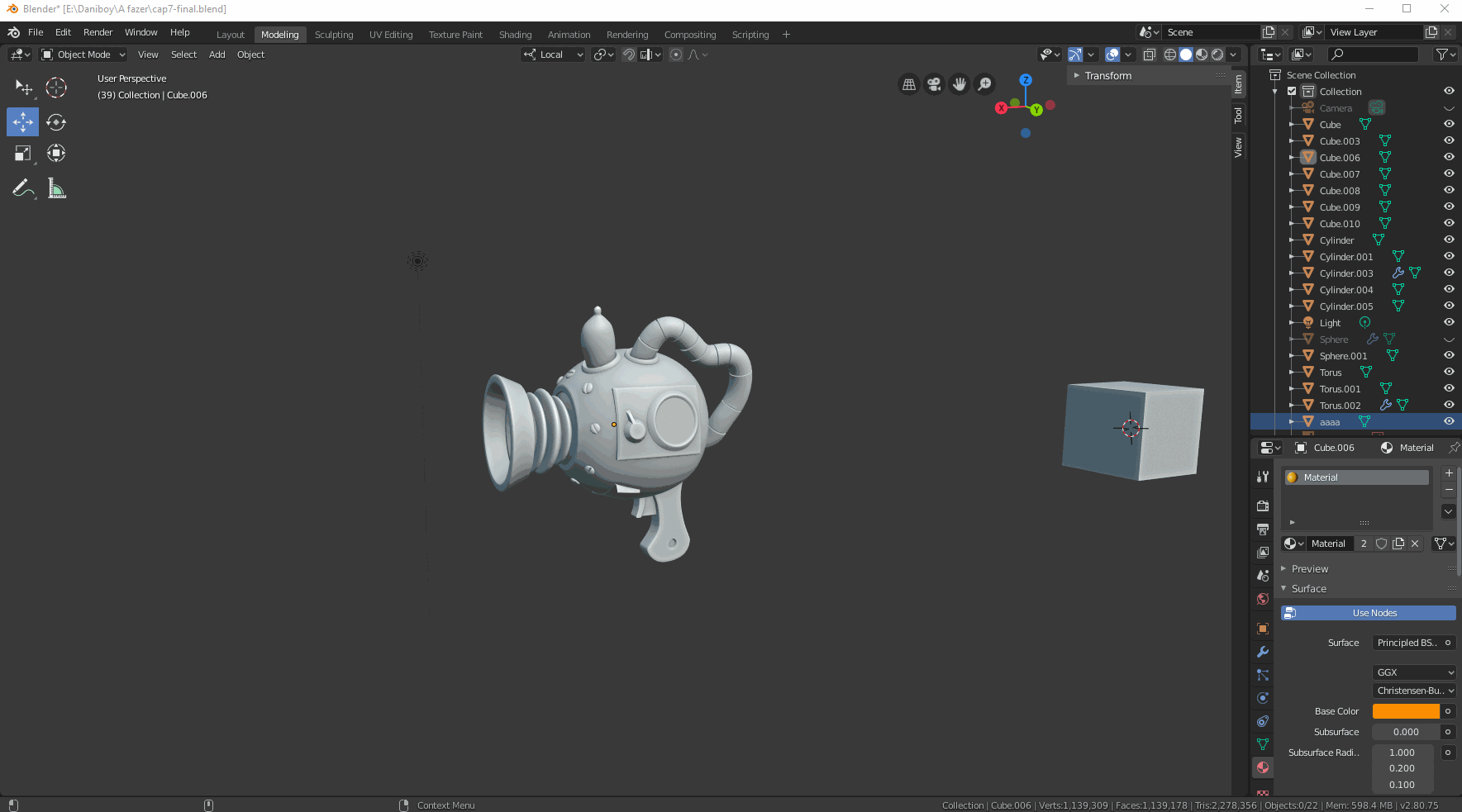Open the Render menu
1462x812 pixels.
click(x=98, y=32)
